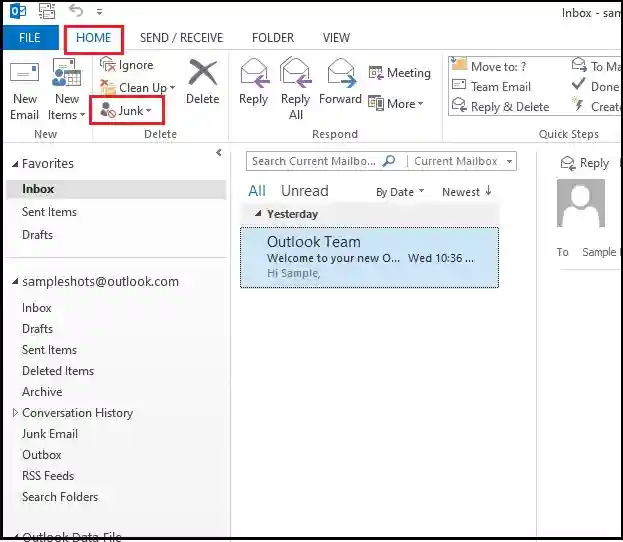Click the Reply & Delete quick step
Image resolution: width=623 pixels, height=542 pixels.
click(501, 106)
